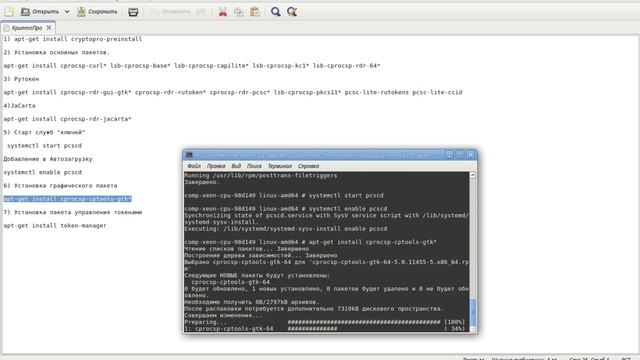Click the '2) Установка основных пакетов.' line
The width and height of the screenshot is (640, 360).
pyautogui.click(x=56, y=52)
